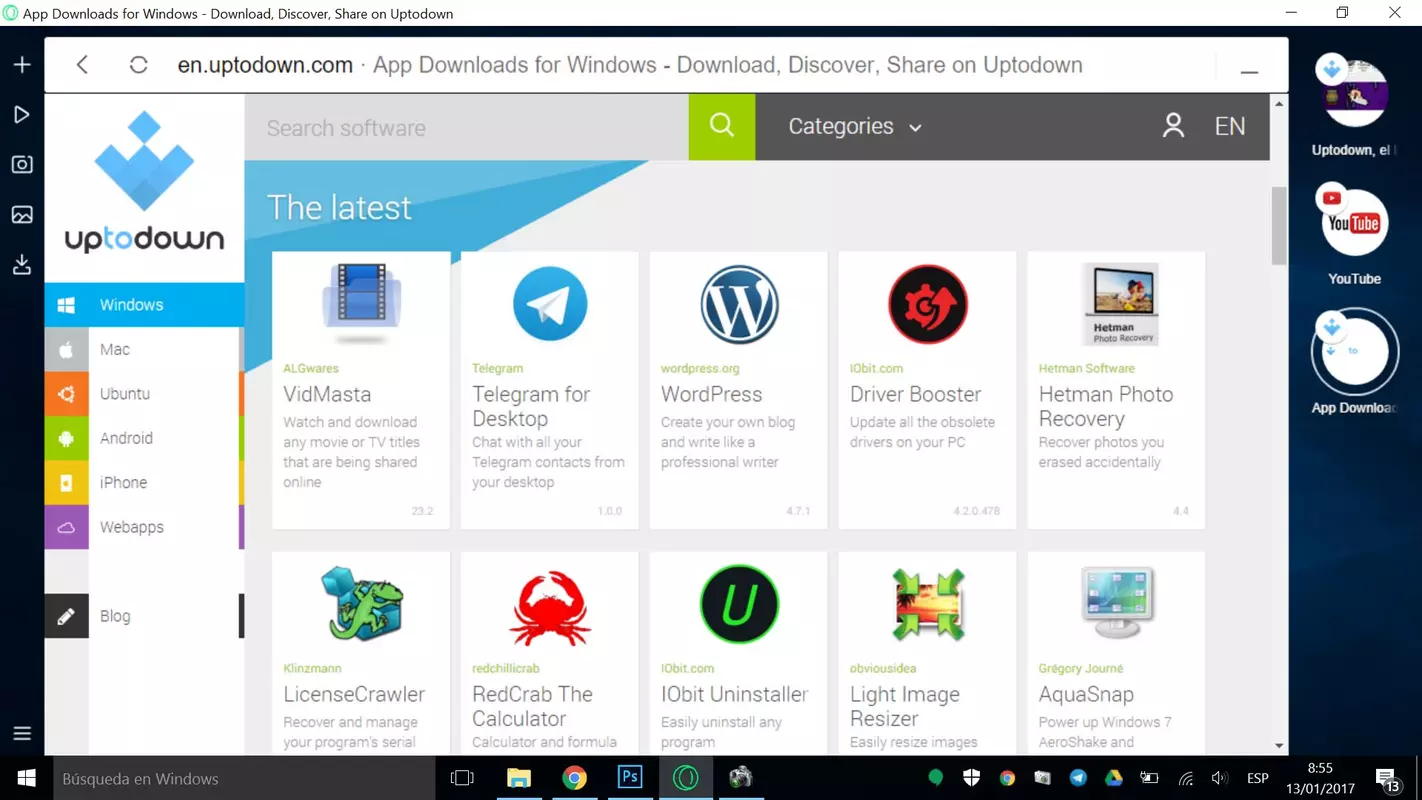The image size is (1422, 800).
Task: Select iPhone platform in sidebar
Action: (x=144, y=482)
